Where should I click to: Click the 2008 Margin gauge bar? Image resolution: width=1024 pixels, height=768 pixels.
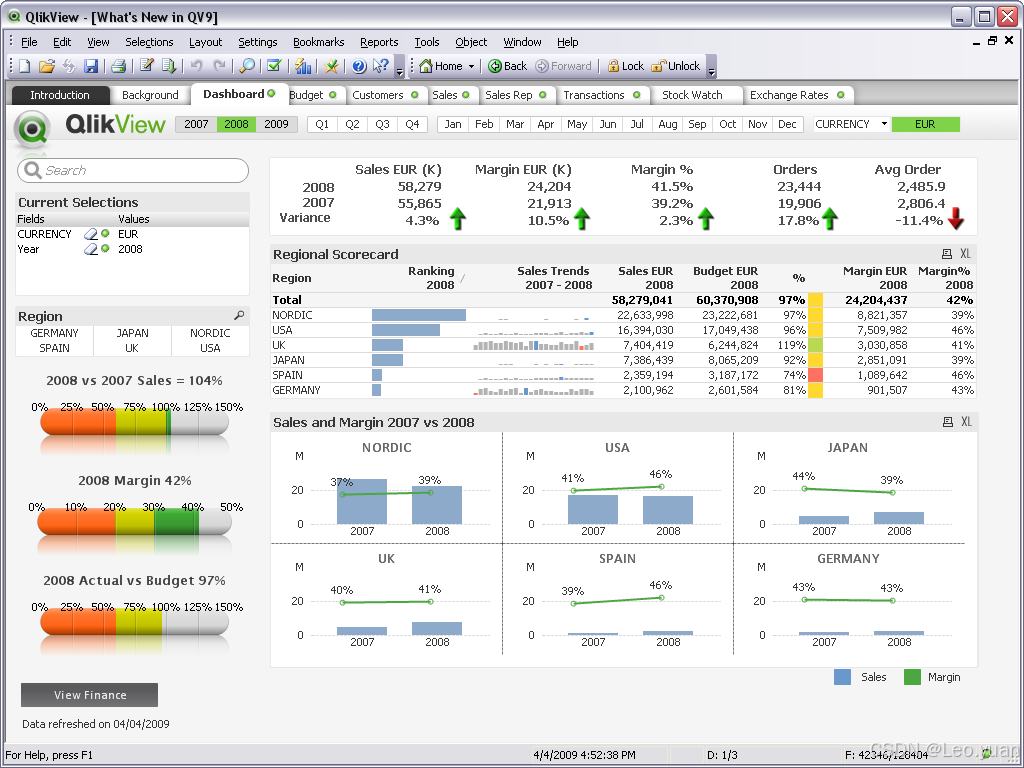point(135,522)
